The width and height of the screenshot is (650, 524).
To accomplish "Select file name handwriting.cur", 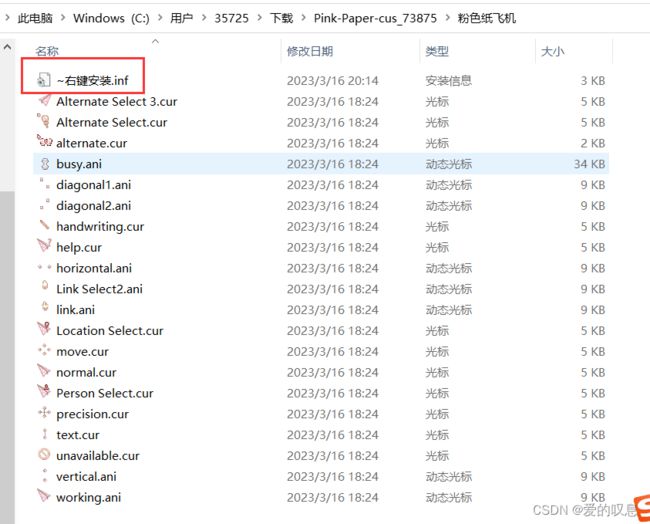I will coord(100,227).
